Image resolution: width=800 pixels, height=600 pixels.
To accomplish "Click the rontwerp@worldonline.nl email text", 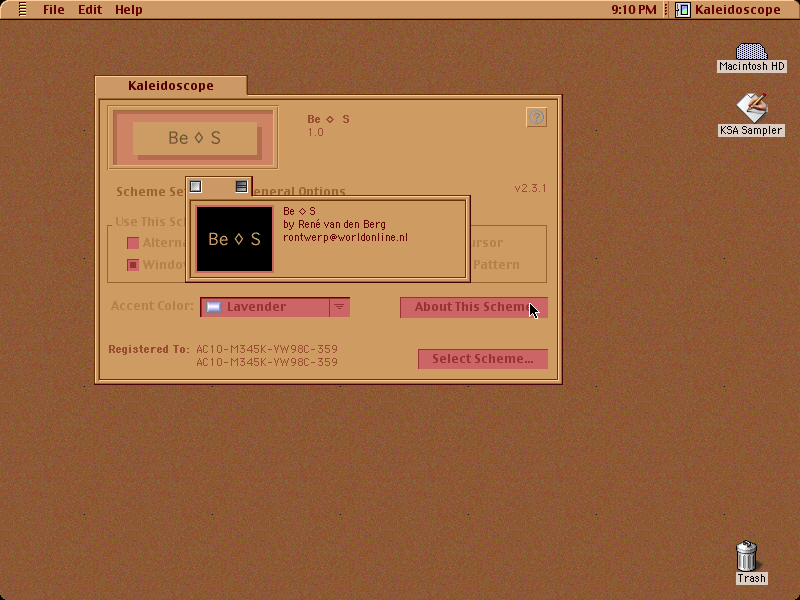I will [345, 238].
